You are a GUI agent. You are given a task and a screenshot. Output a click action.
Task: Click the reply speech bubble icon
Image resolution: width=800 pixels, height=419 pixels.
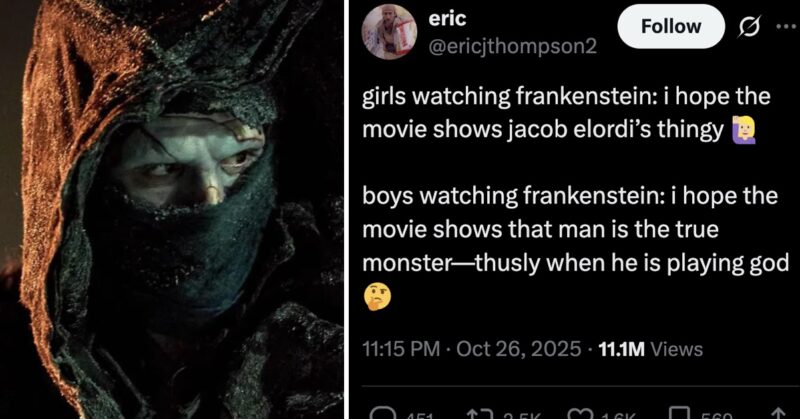[x=380, y=414]
